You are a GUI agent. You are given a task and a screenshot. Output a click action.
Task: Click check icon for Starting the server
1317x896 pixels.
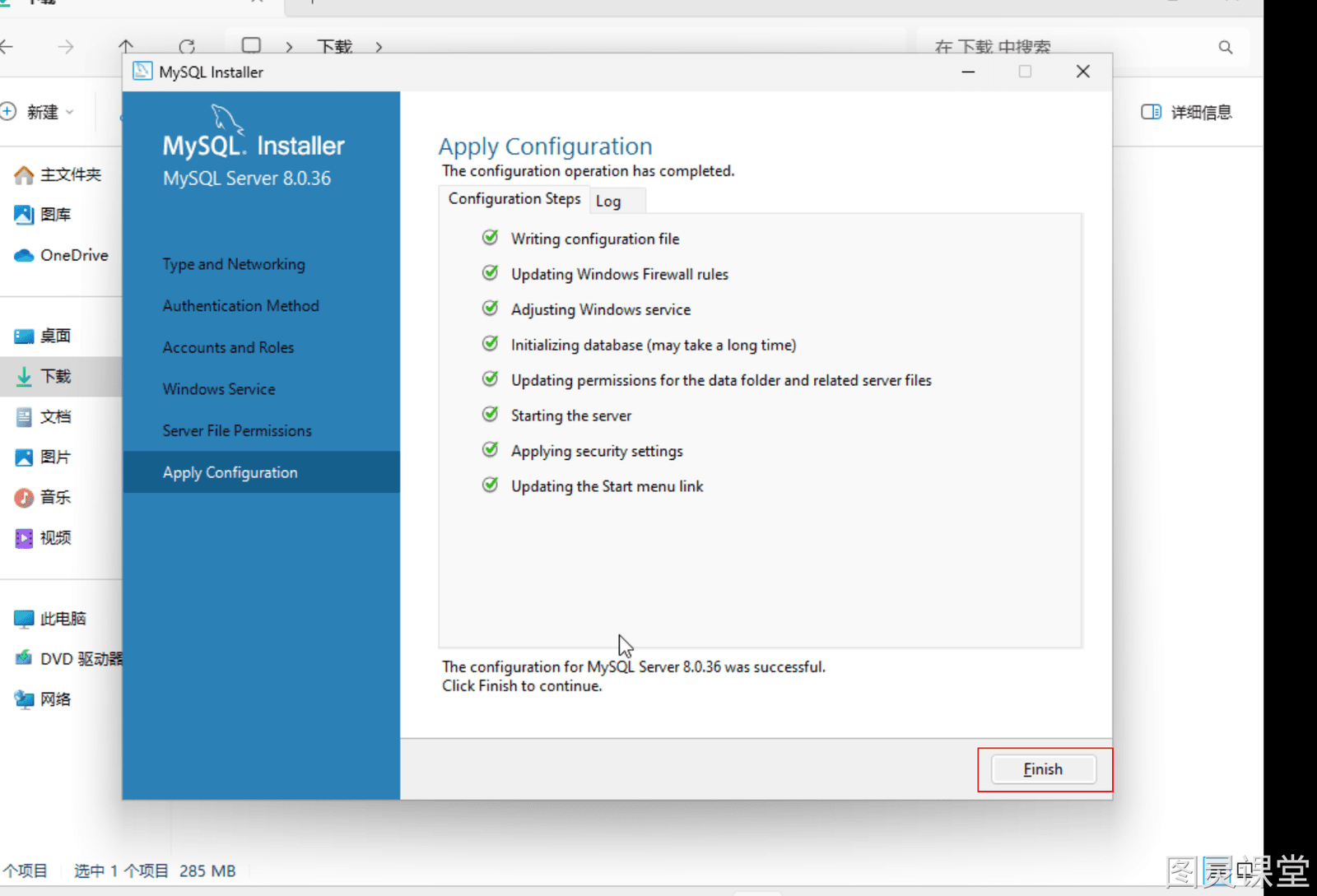(x=490, y=415)
